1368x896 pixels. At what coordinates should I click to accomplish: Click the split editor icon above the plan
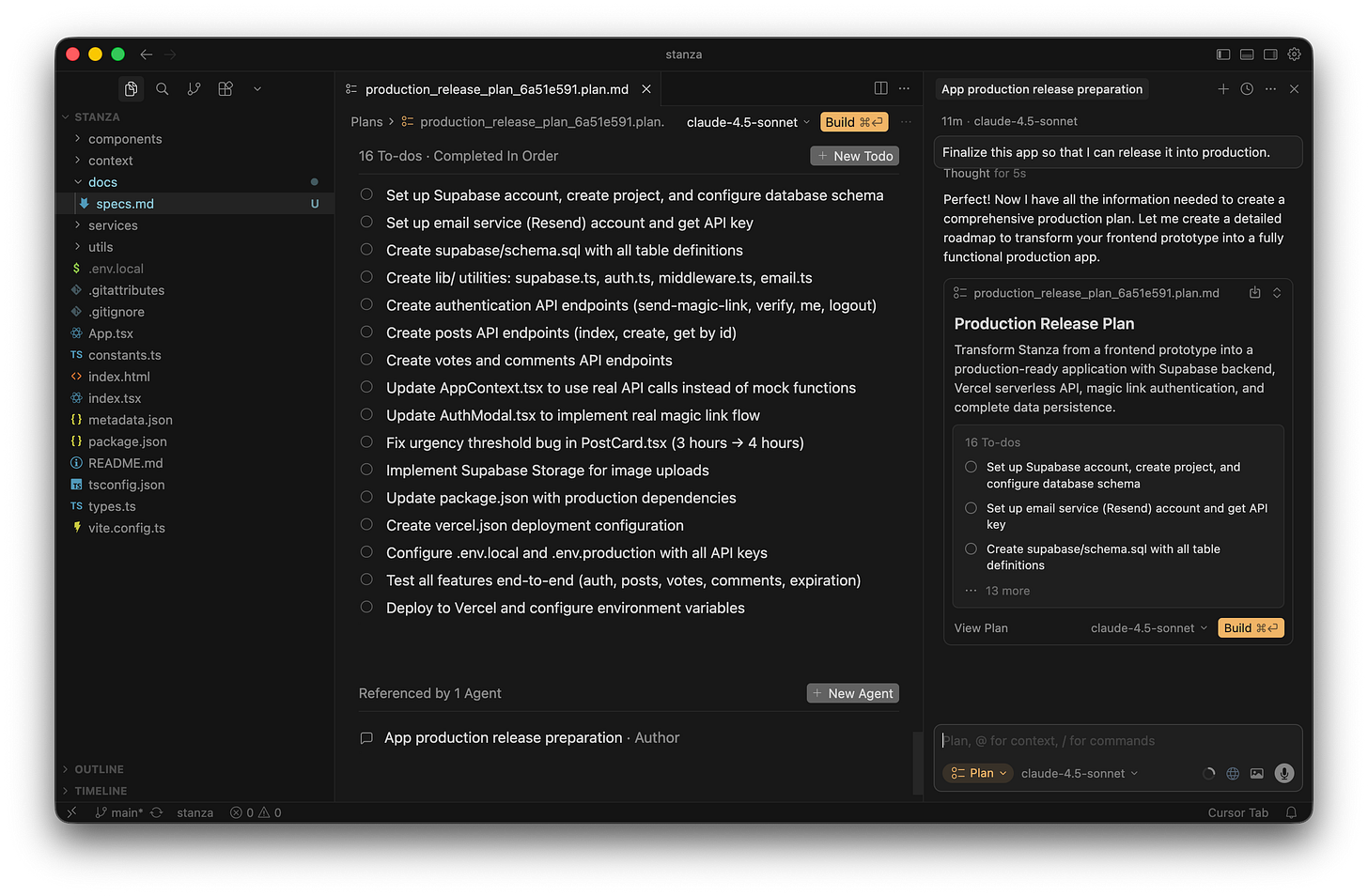point(880,87)
